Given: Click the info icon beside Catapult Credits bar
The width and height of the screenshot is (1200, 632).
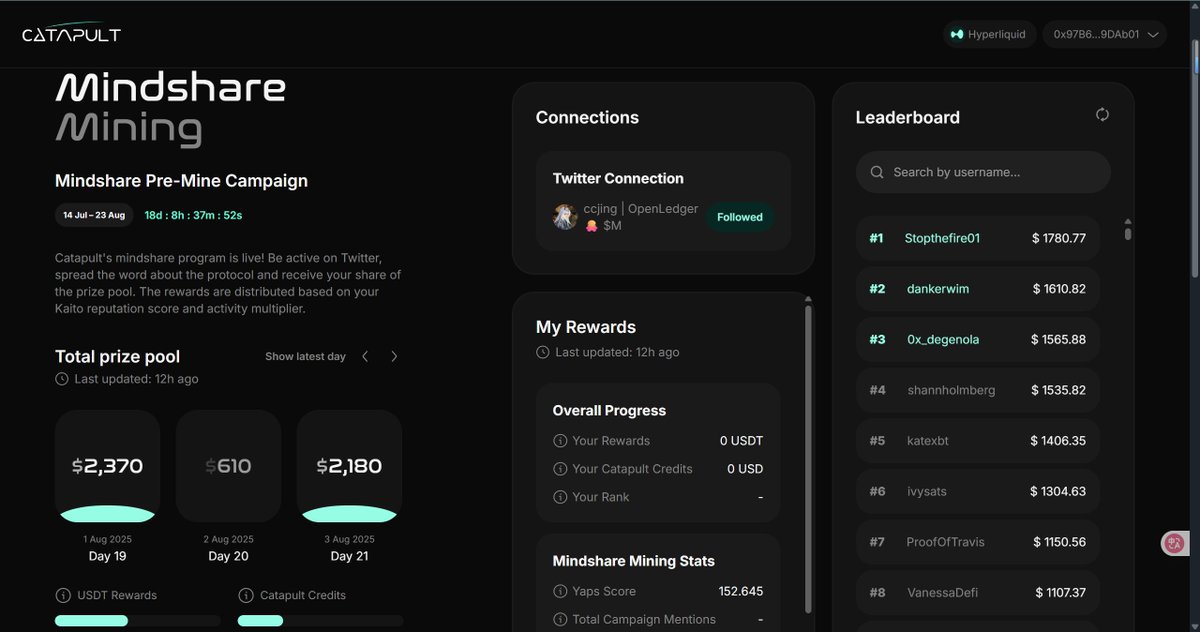Looking at the screenshot, I should point(245,595).
